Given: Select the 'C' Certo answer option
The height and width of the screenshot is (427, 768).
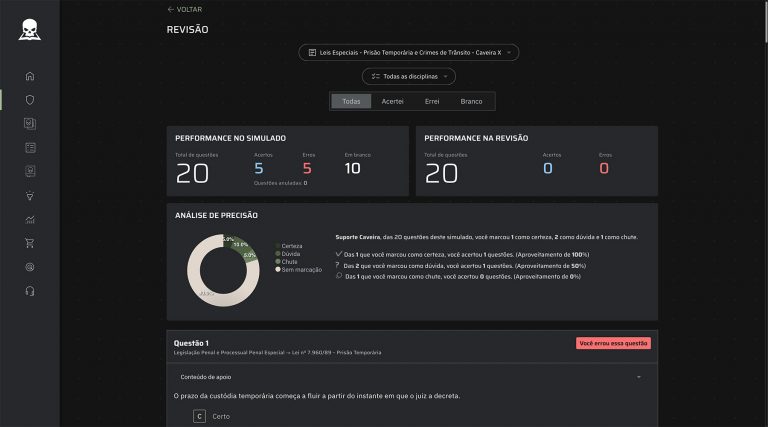Looking at the screenshot, I should [x=199, y=416].
